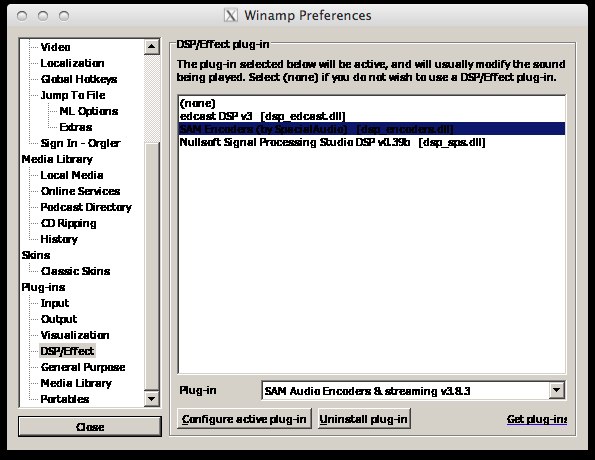Select Nullsoft Signal Processing Studio DSP
The width and height of the screenshot is (595, 460).
[371, 142]
